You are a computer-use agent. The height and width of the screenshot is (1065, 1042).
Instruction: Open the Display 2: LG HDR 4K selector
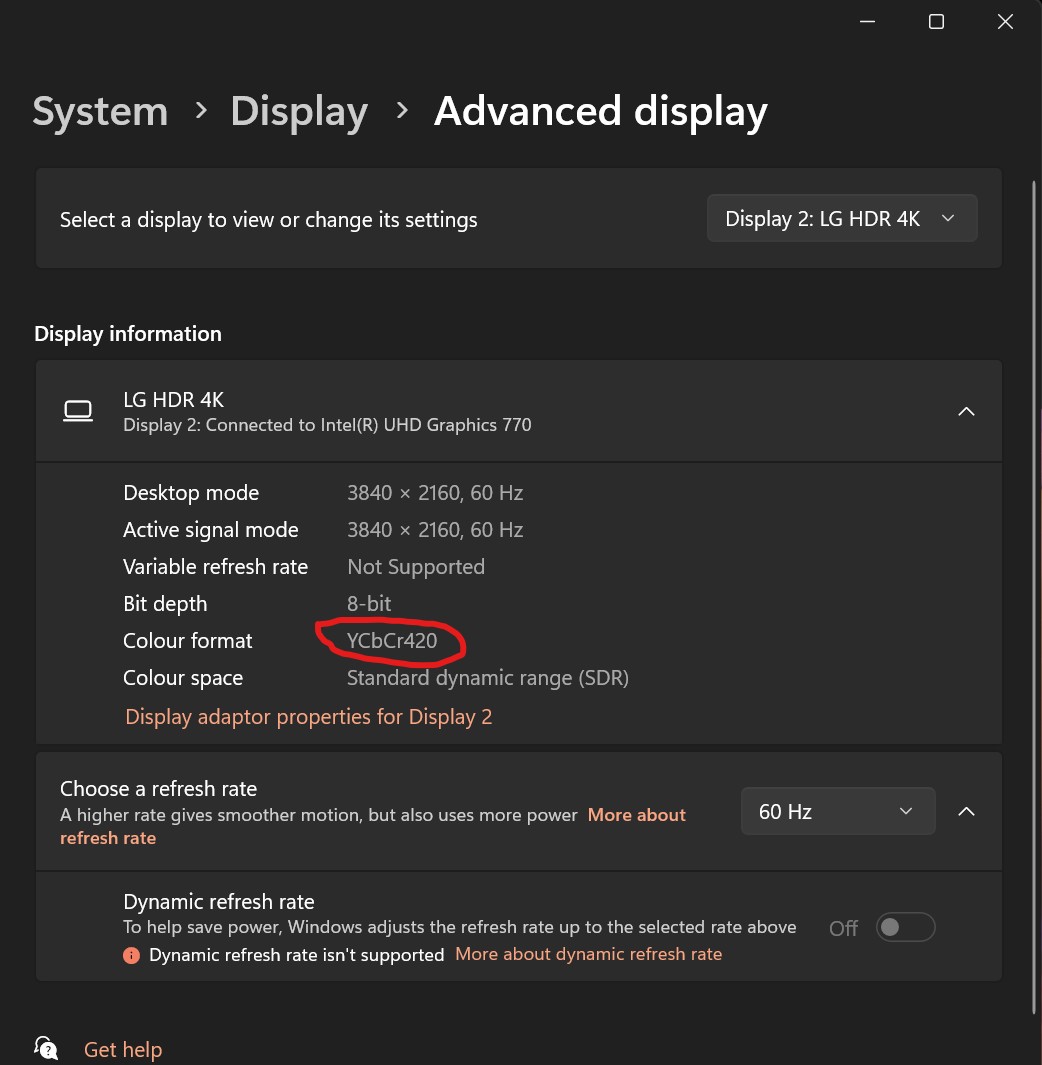[x=842, y=218]
